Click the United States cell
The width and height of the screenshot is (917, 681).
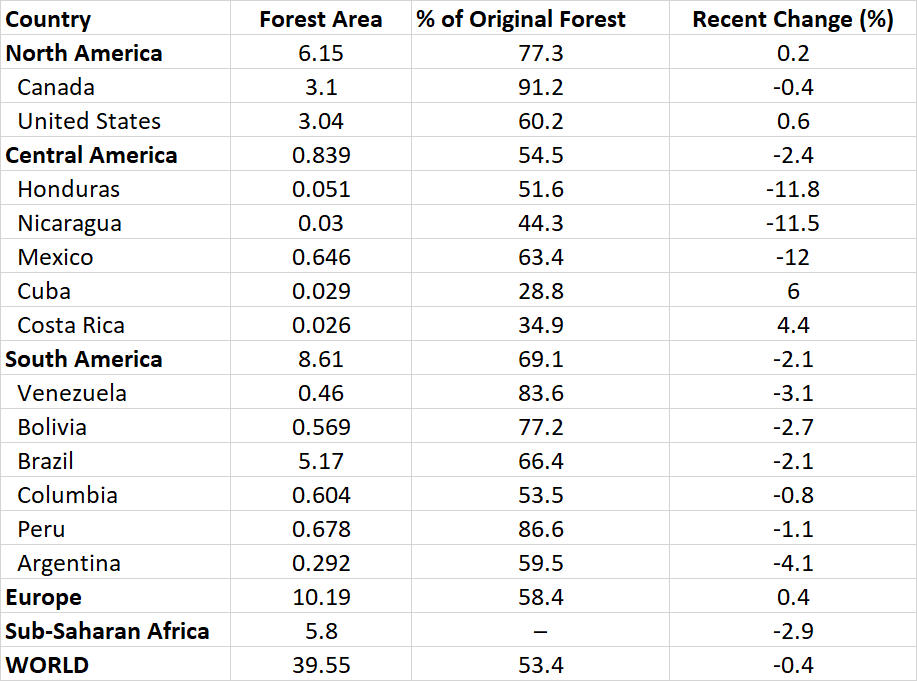tap(89, 121)
